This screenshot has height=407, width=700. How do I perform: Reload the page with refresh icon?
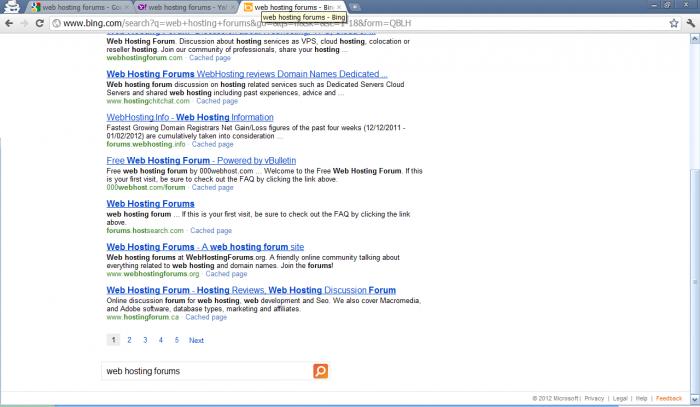coord(40,23)
